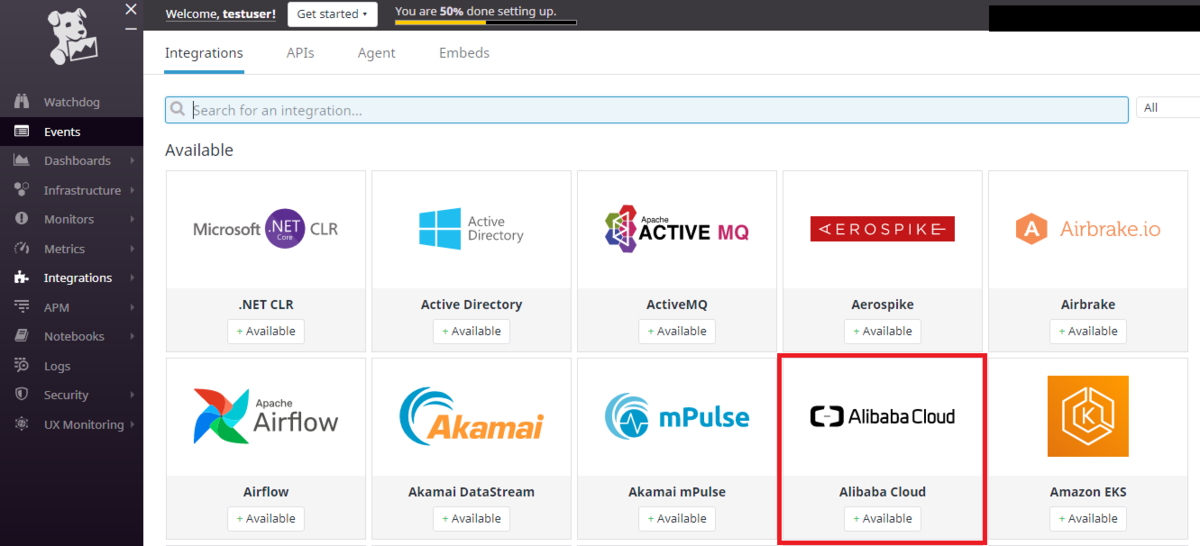The width and height of the screenshot is (1200, 546).
Task: Click the Datadog dog logo
Action: [x=73, y=39]
